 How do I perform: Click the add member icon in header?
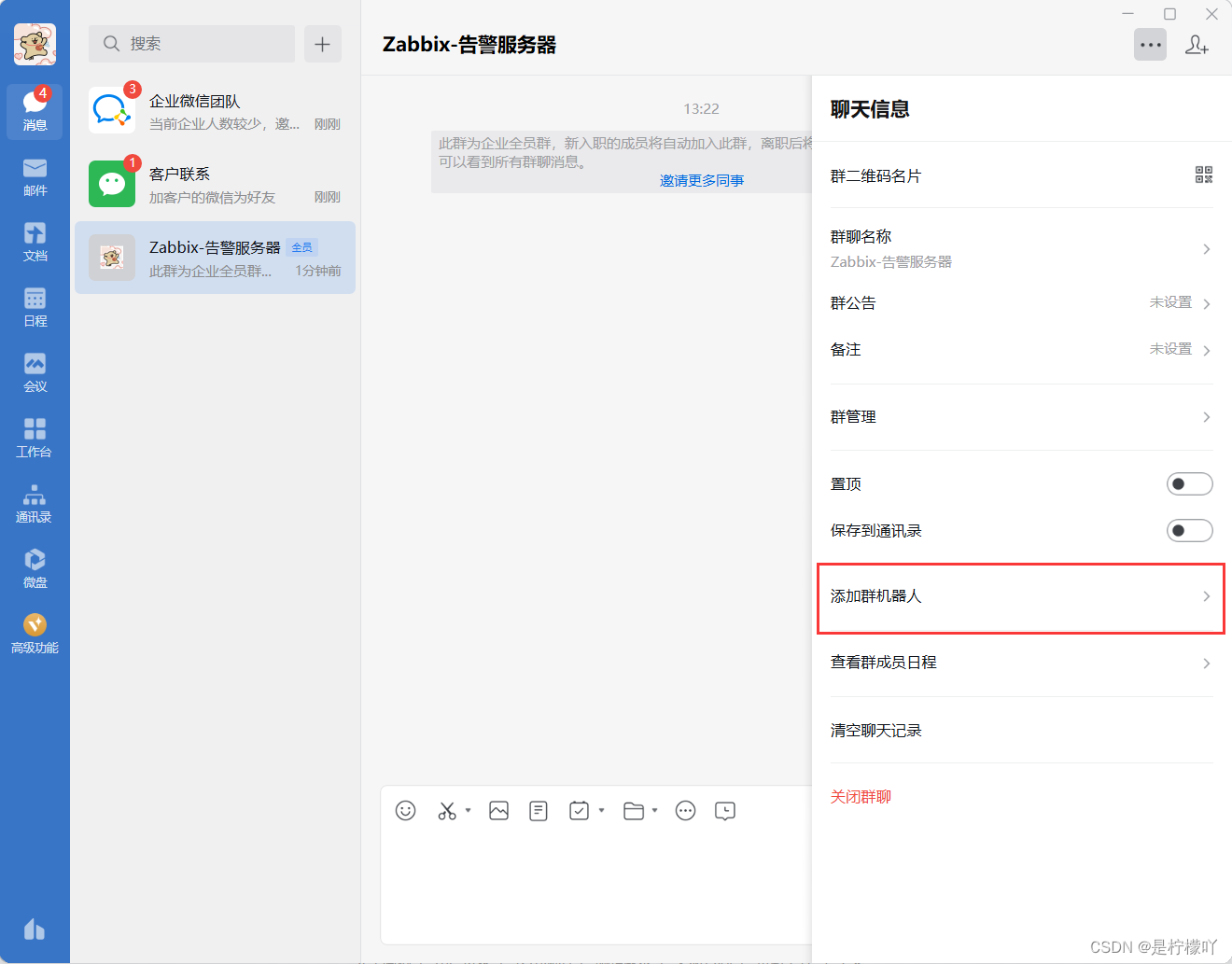pyautogui.click(x=1197, y=44)
